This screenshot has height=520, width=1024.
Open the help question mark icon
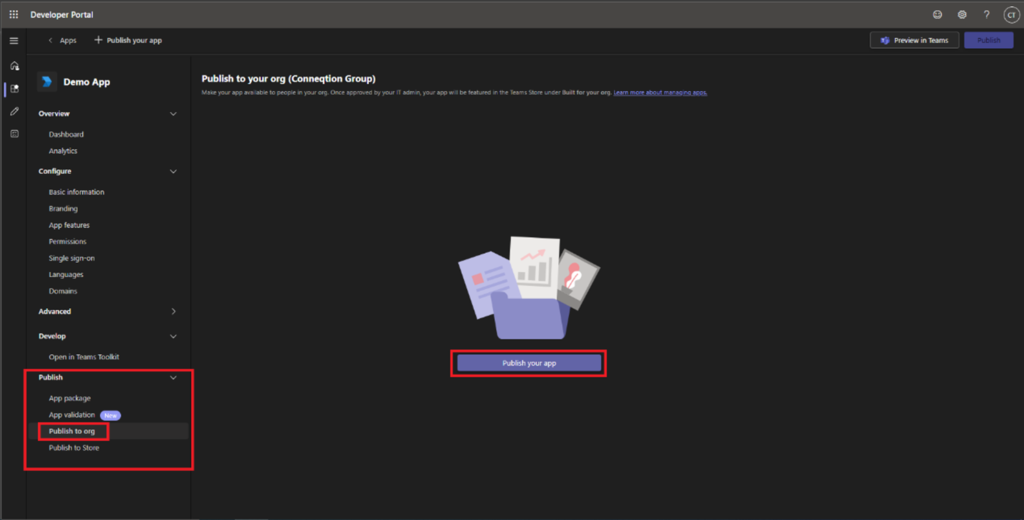pos(986,14)
